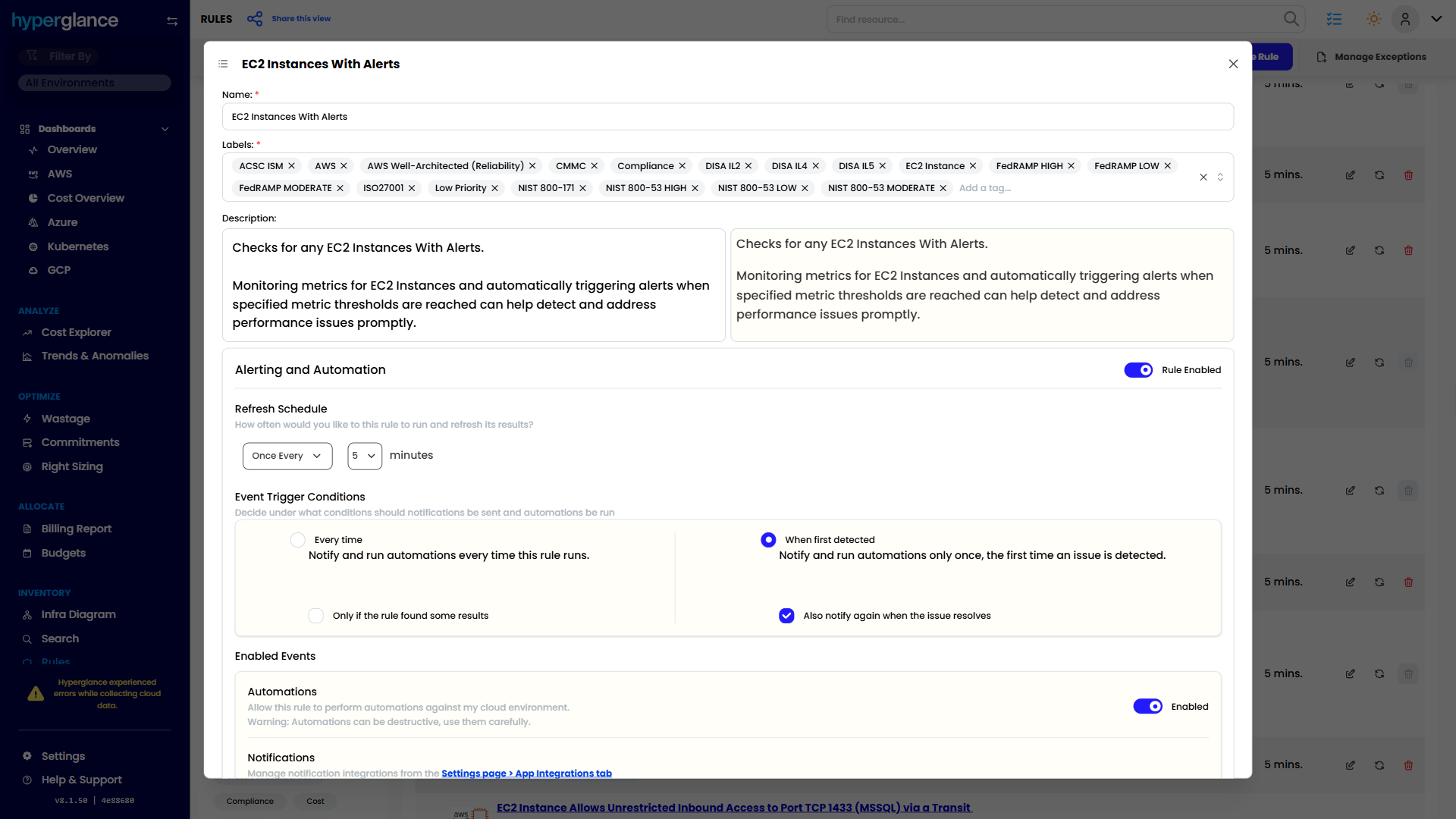Click the rule Name input field
The image size is (1456, 819).
tap(727, 117)
